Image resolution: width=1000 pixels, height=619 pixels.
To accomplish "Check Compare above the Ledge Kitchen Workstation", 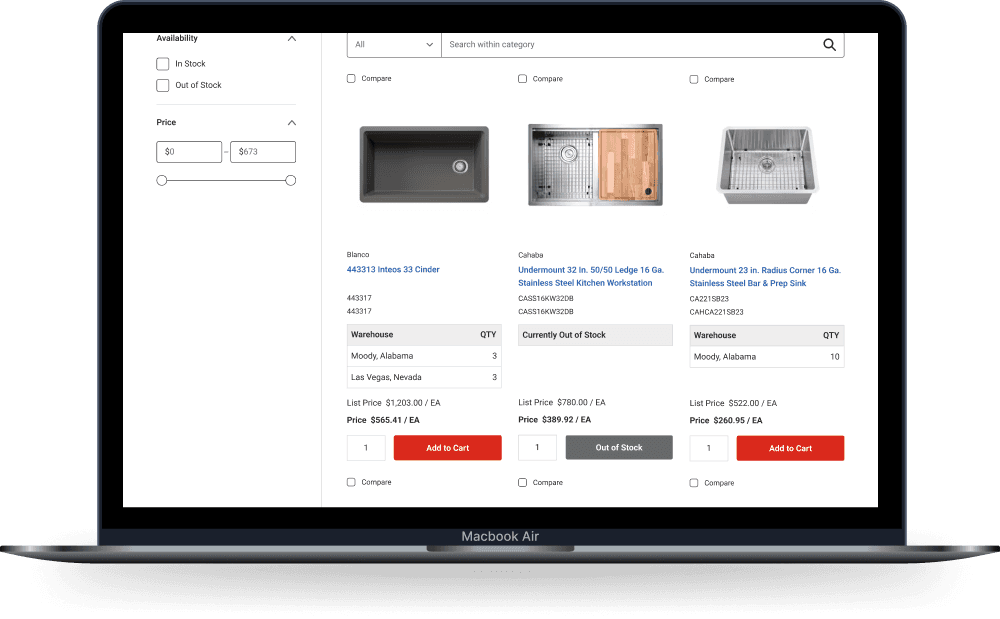I will pos(522,78).
